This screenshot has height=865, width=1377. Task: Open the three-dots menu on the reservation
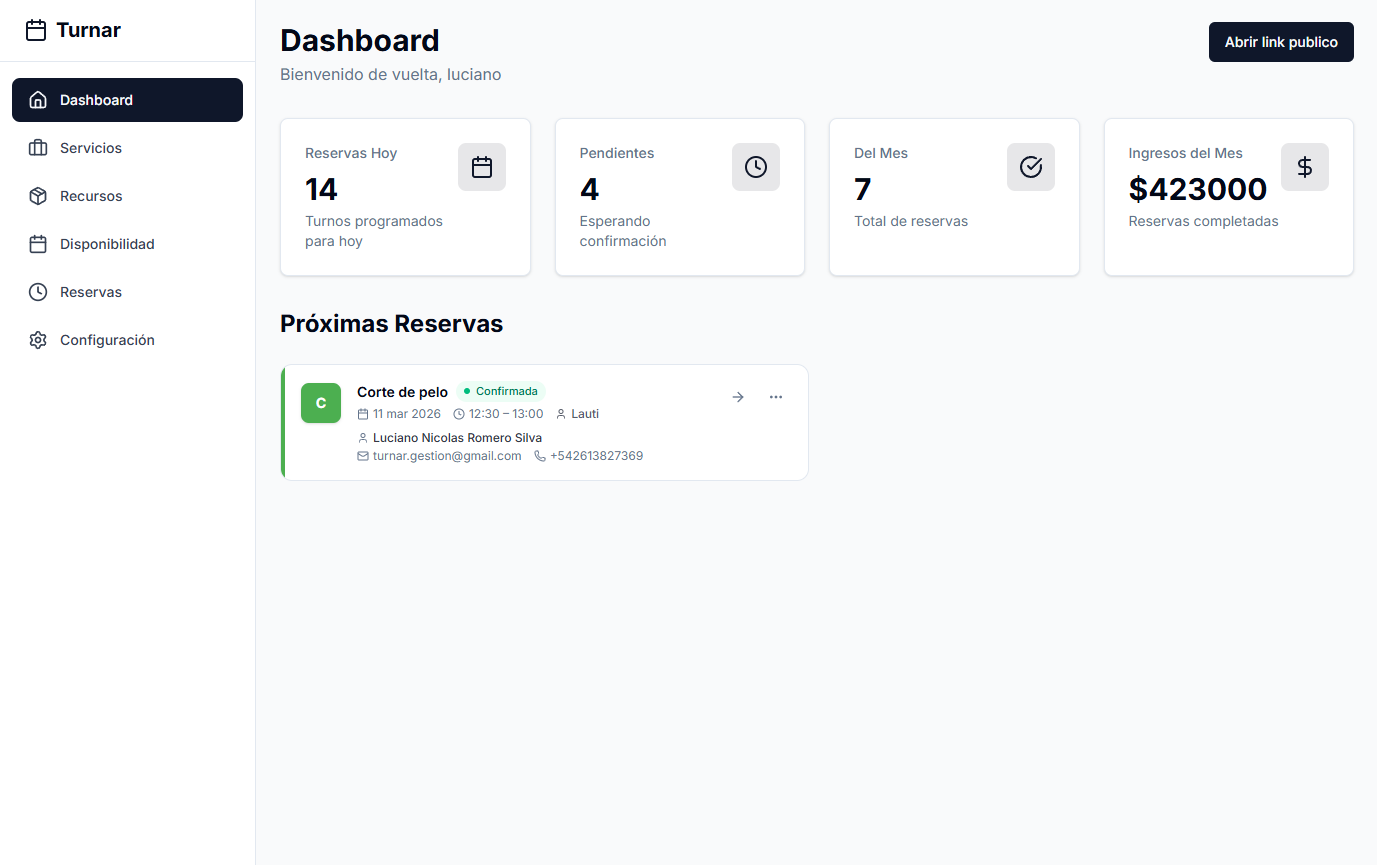coord(776,397)
